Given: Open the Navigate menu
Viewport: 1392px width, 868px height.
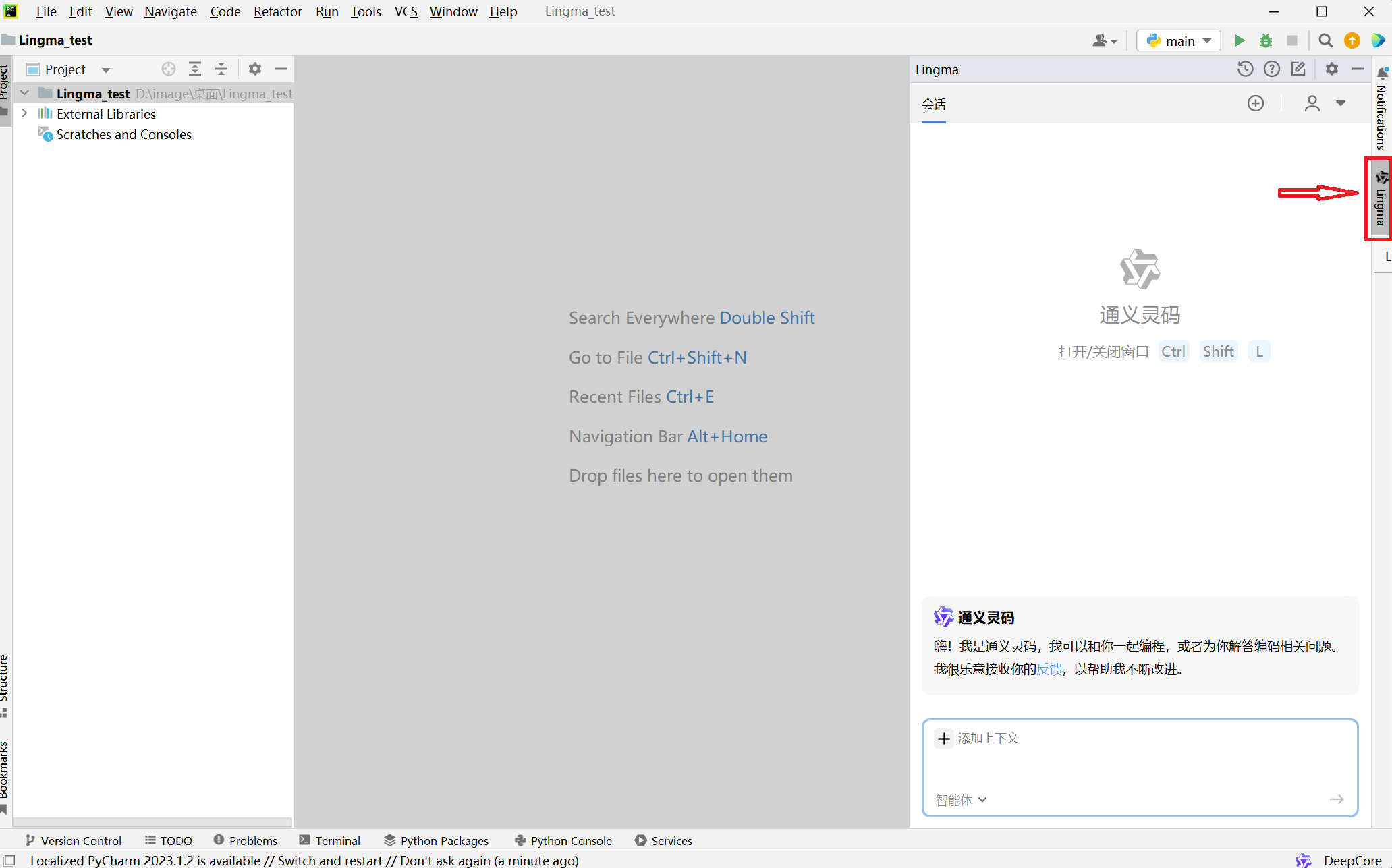Looking at the screenshot, I should (171, 11).
